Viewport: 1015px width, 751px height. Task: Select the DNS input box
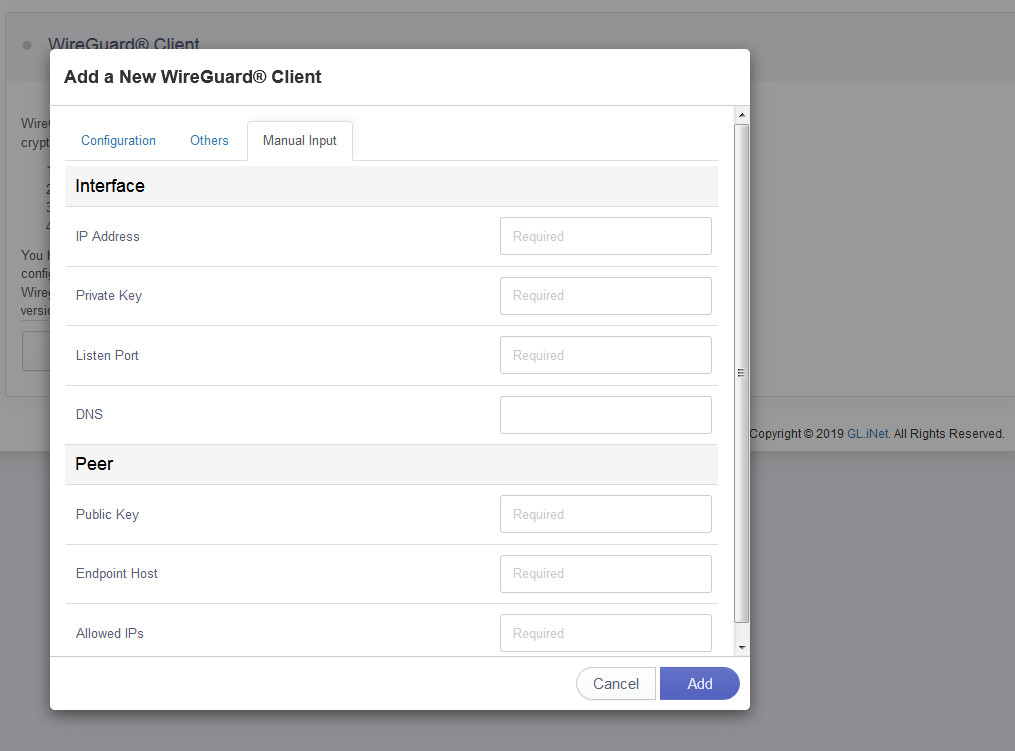pyautogui.click(x=605, y=415)
